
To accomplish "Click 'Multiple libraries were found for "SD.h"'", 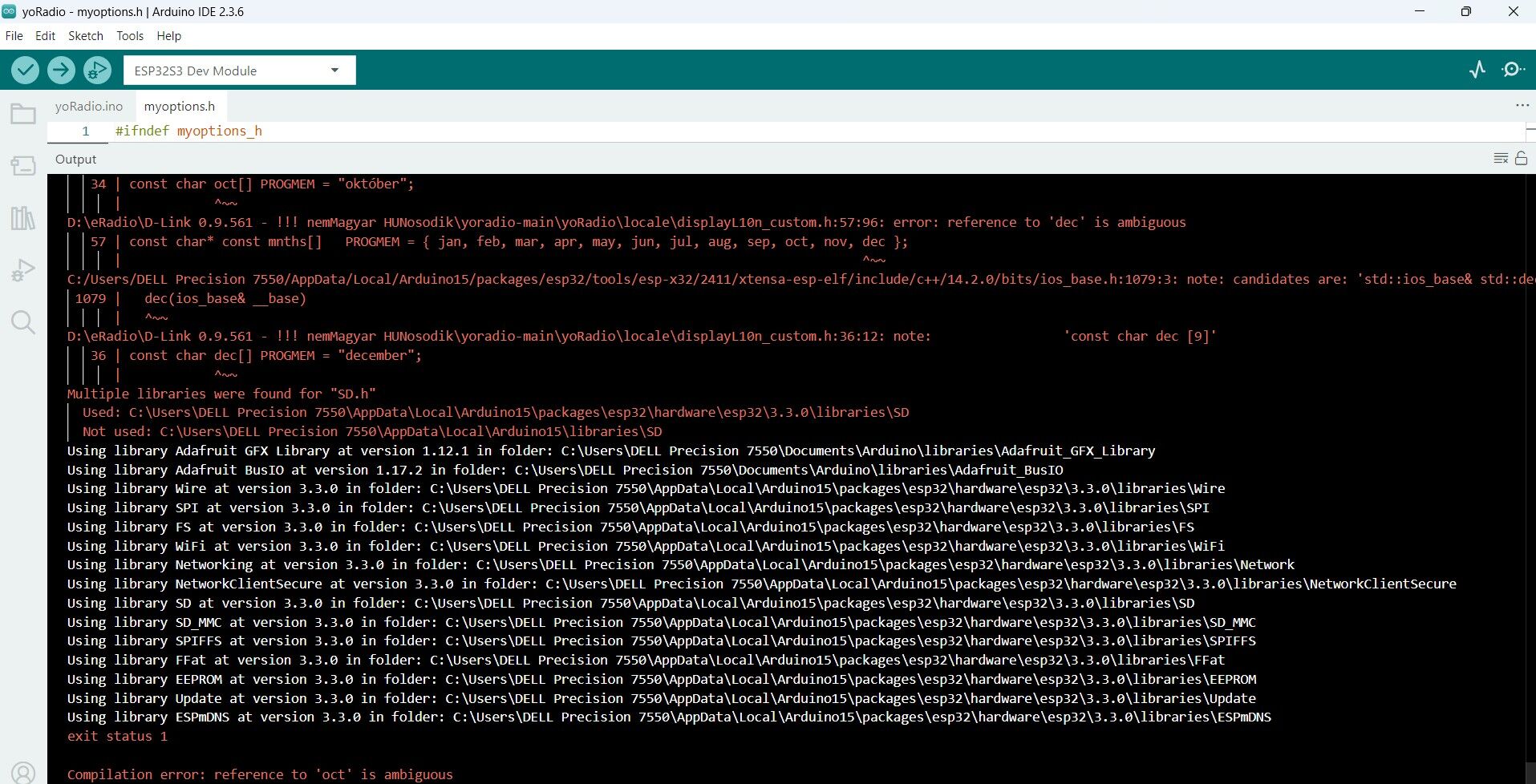I will coord(221,394).
